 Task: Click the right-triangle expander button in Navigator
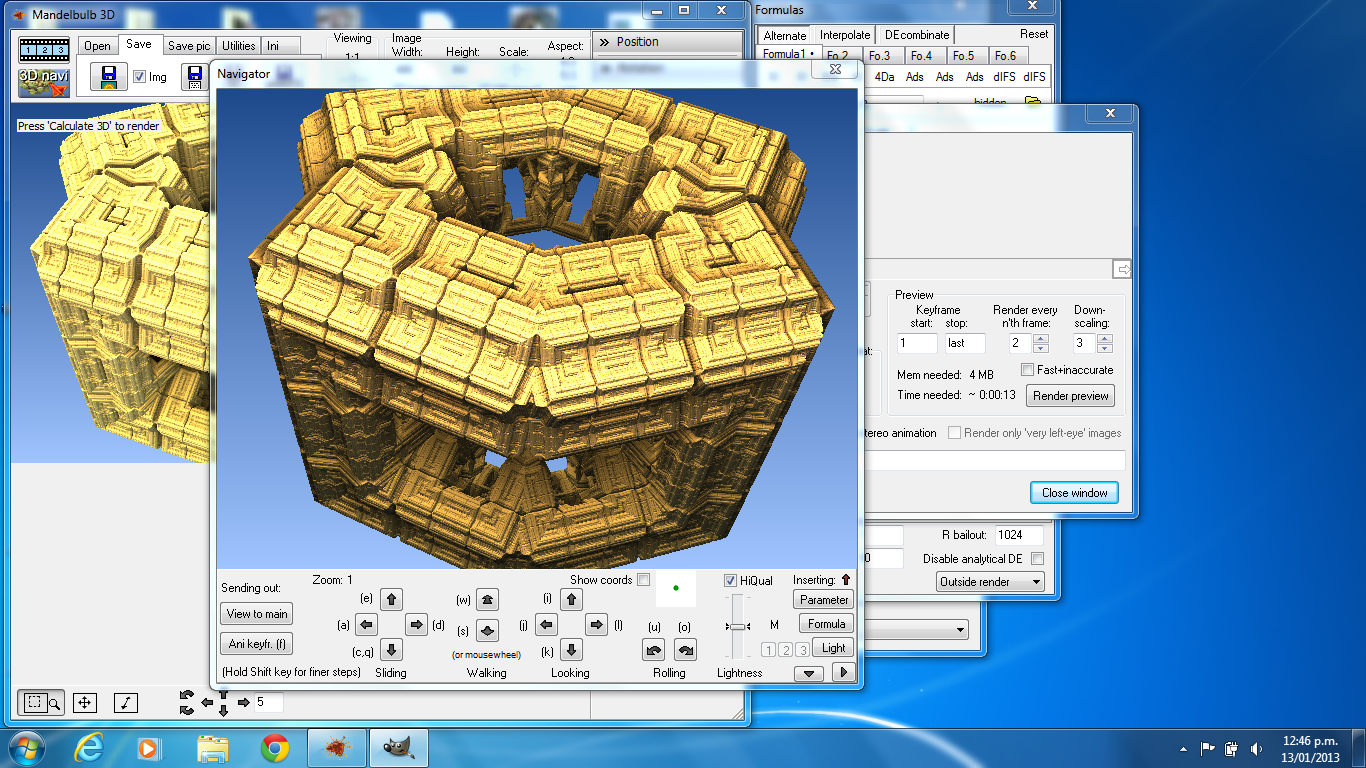point(843,673)
